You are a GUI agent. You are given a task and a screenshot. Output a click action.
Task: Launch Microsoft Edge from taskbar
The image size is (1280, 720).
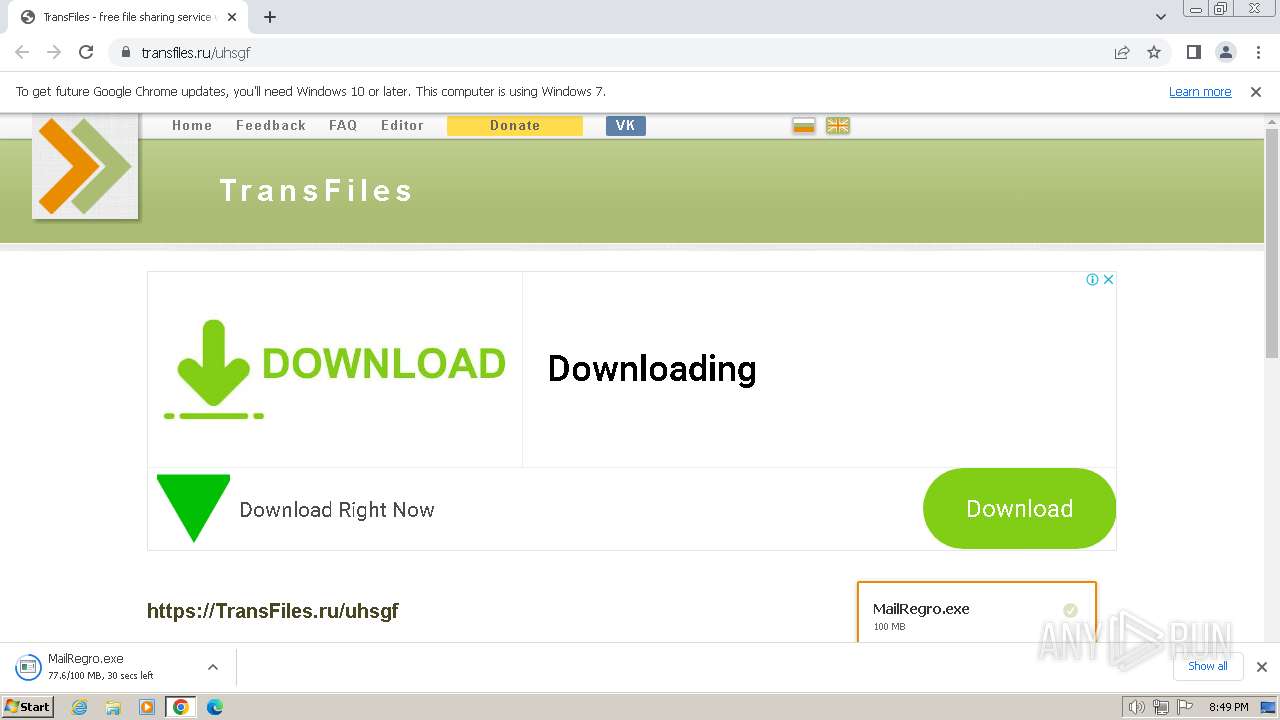tap(215, 707)
